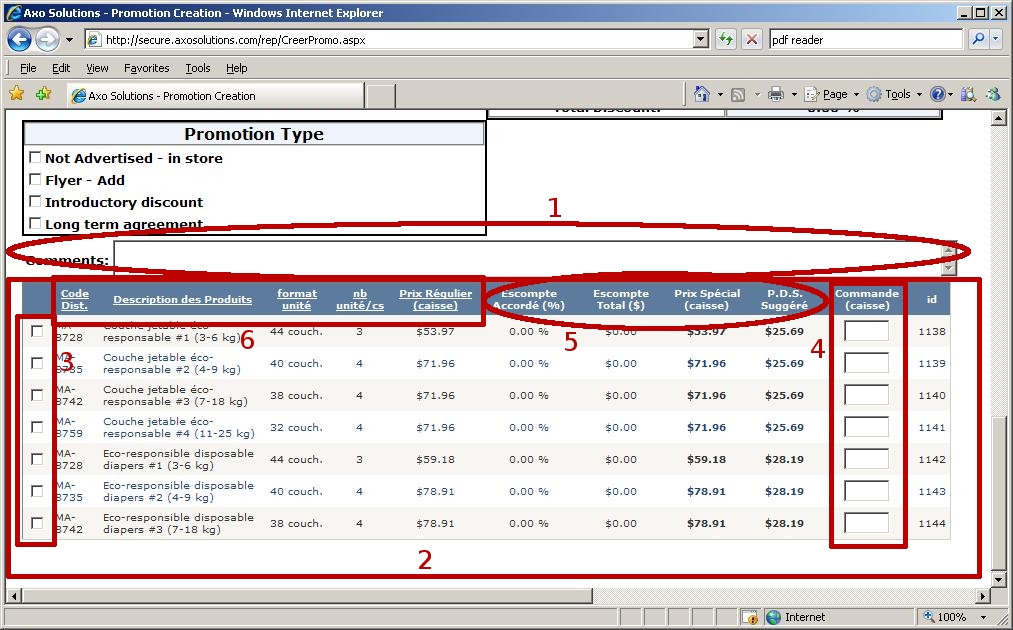Click the vertical scrollbar down arrow
The width and height of the screenshot is (1013, 630).
pos(998,580)
